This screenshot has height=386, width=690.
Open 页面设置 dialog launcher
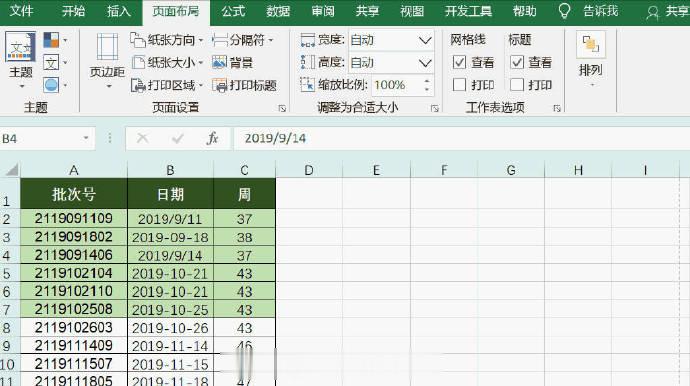pyautogui.click(x=282, y=108)
